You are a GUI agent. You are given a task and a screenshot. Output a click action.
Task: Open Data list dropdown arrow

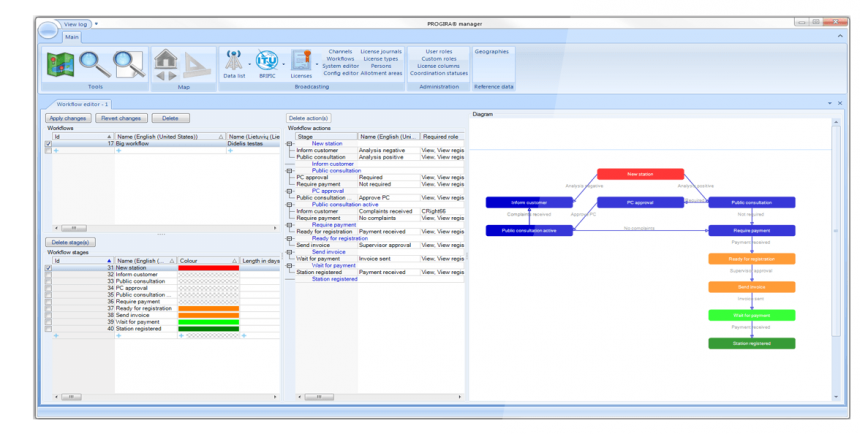[x=250, y=65]
